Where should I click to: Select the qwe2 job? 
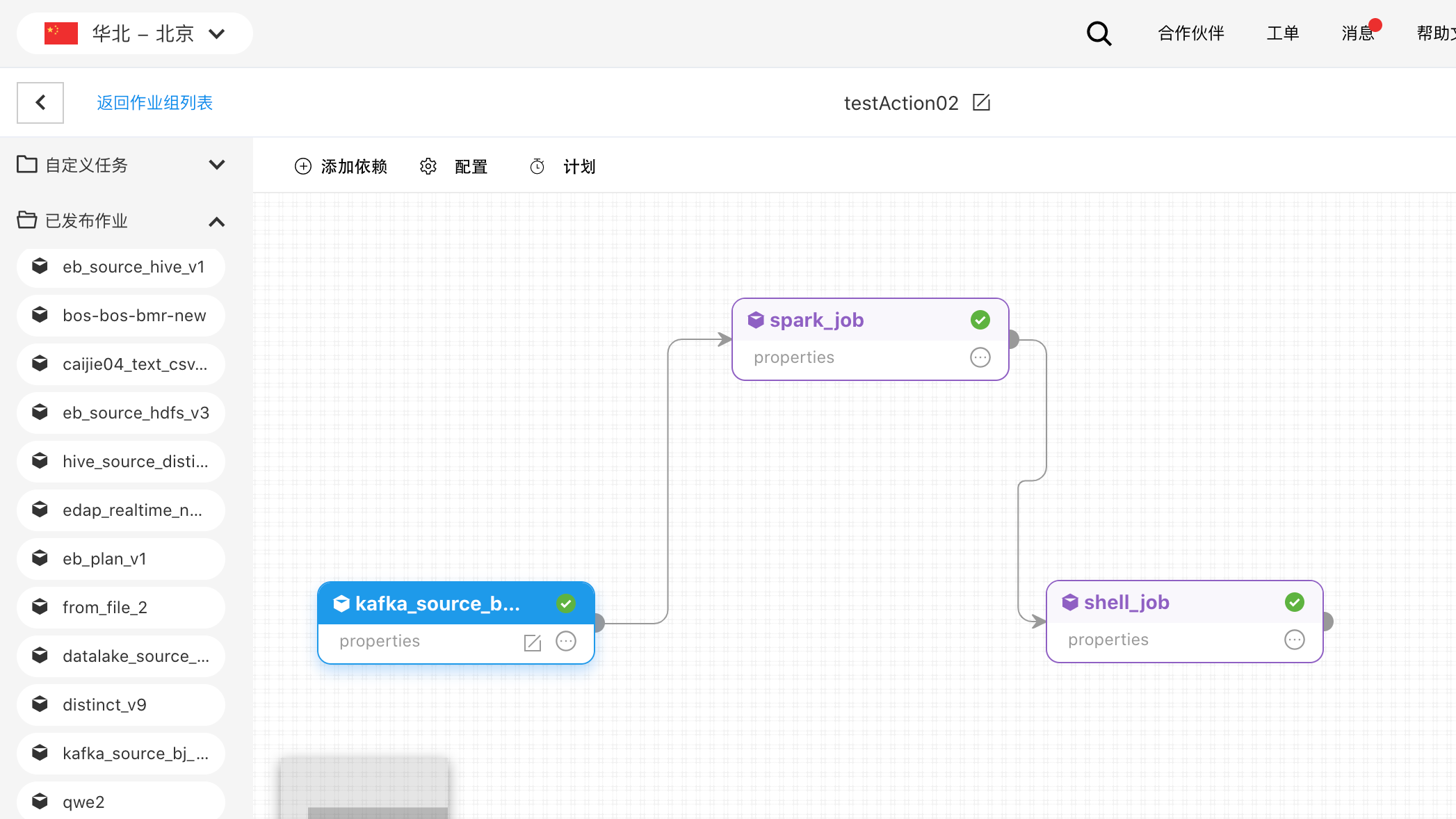coord(121,800)
